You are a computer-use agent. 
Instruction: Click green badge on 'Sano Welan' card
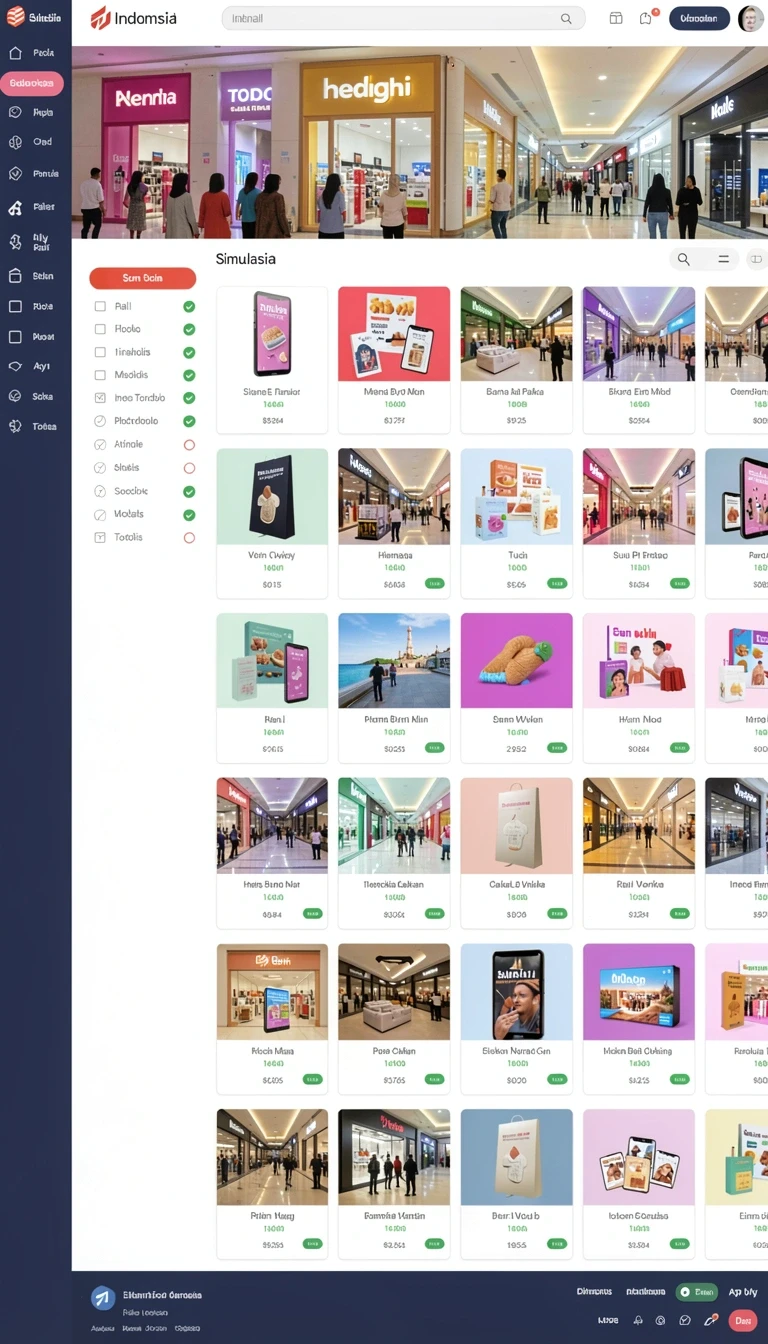click(556, 747)
